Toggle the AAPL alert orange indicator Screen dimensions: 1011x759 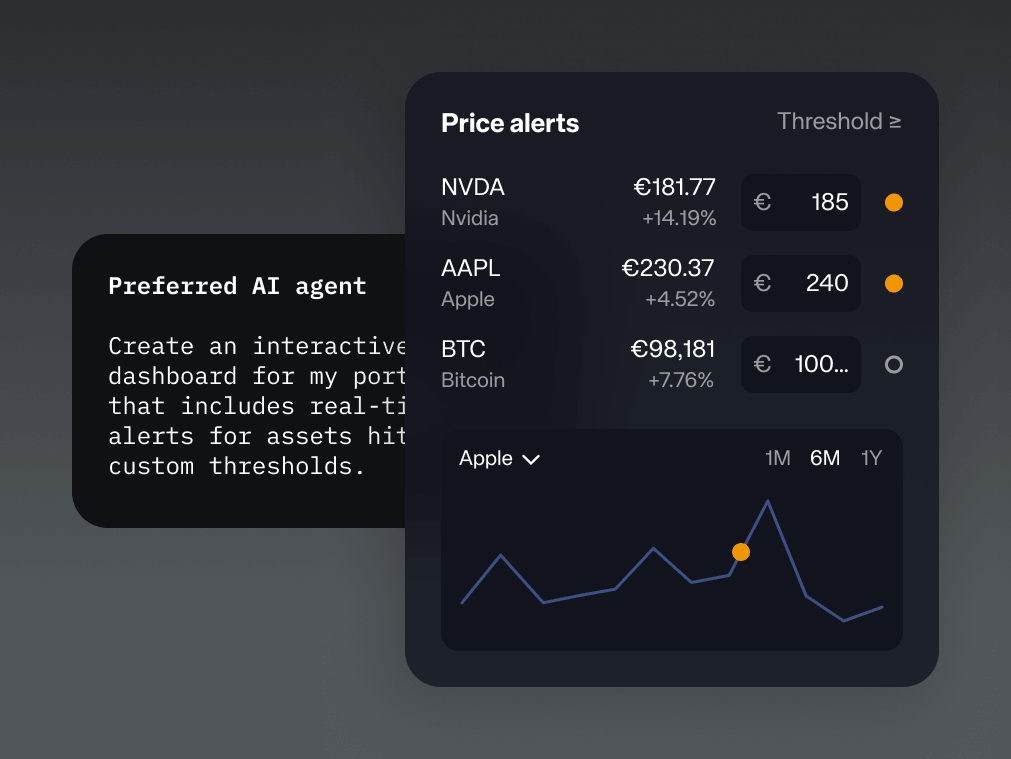[894, 283]
